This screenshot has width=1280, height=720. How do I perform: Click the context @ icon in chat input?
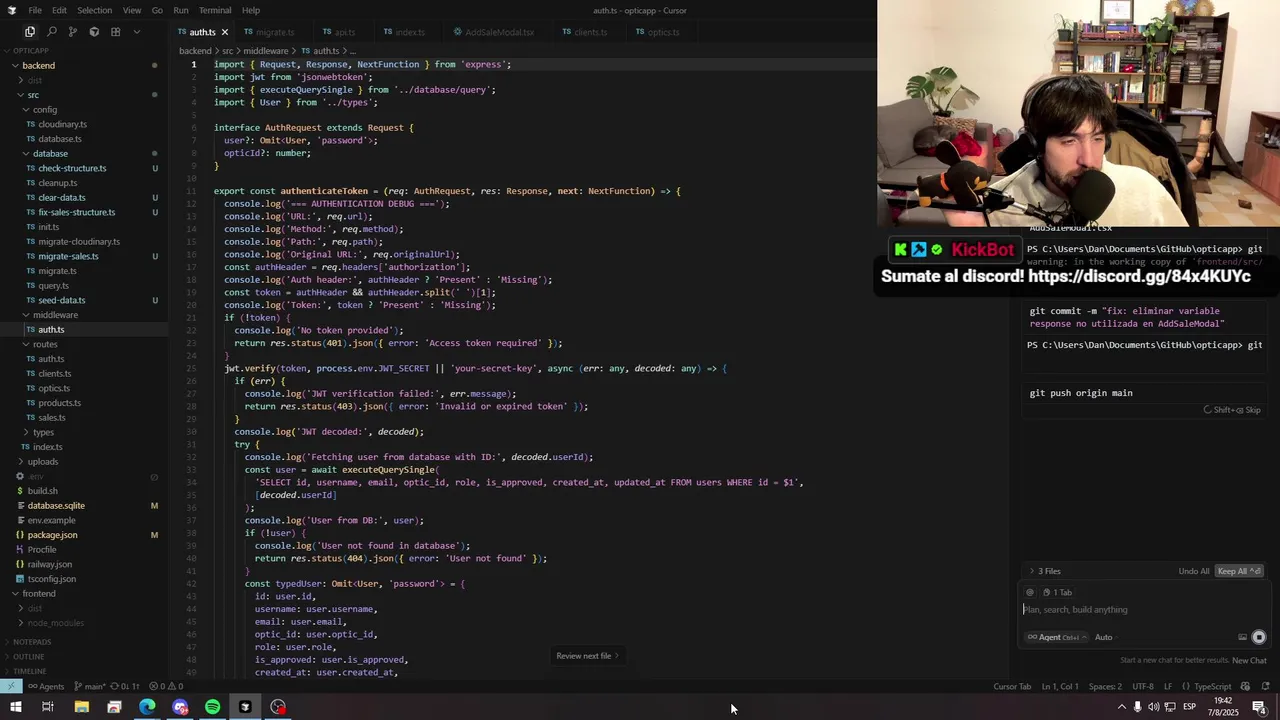(1030, 592)
